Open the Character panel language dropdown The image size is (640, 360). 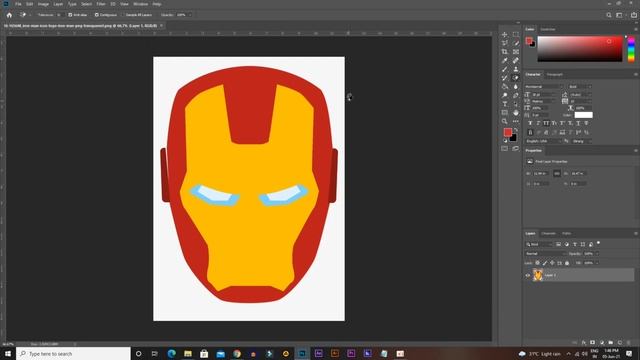coord(543,141)
